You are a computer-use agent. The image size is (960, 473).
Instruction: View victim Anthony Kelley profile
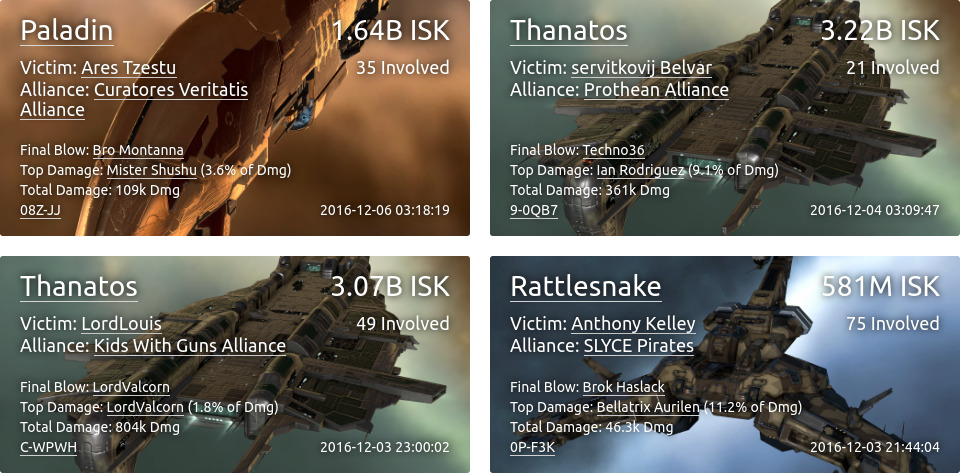click(x=633, y=324)
